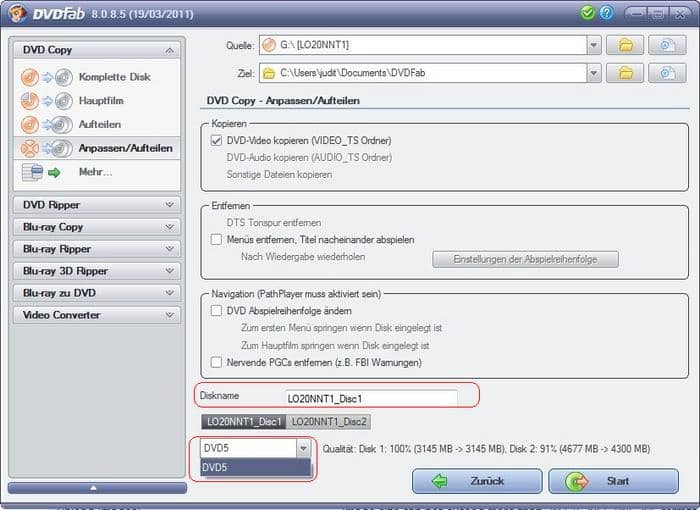Select Komplette Disk mode

(x=97, y=77)
